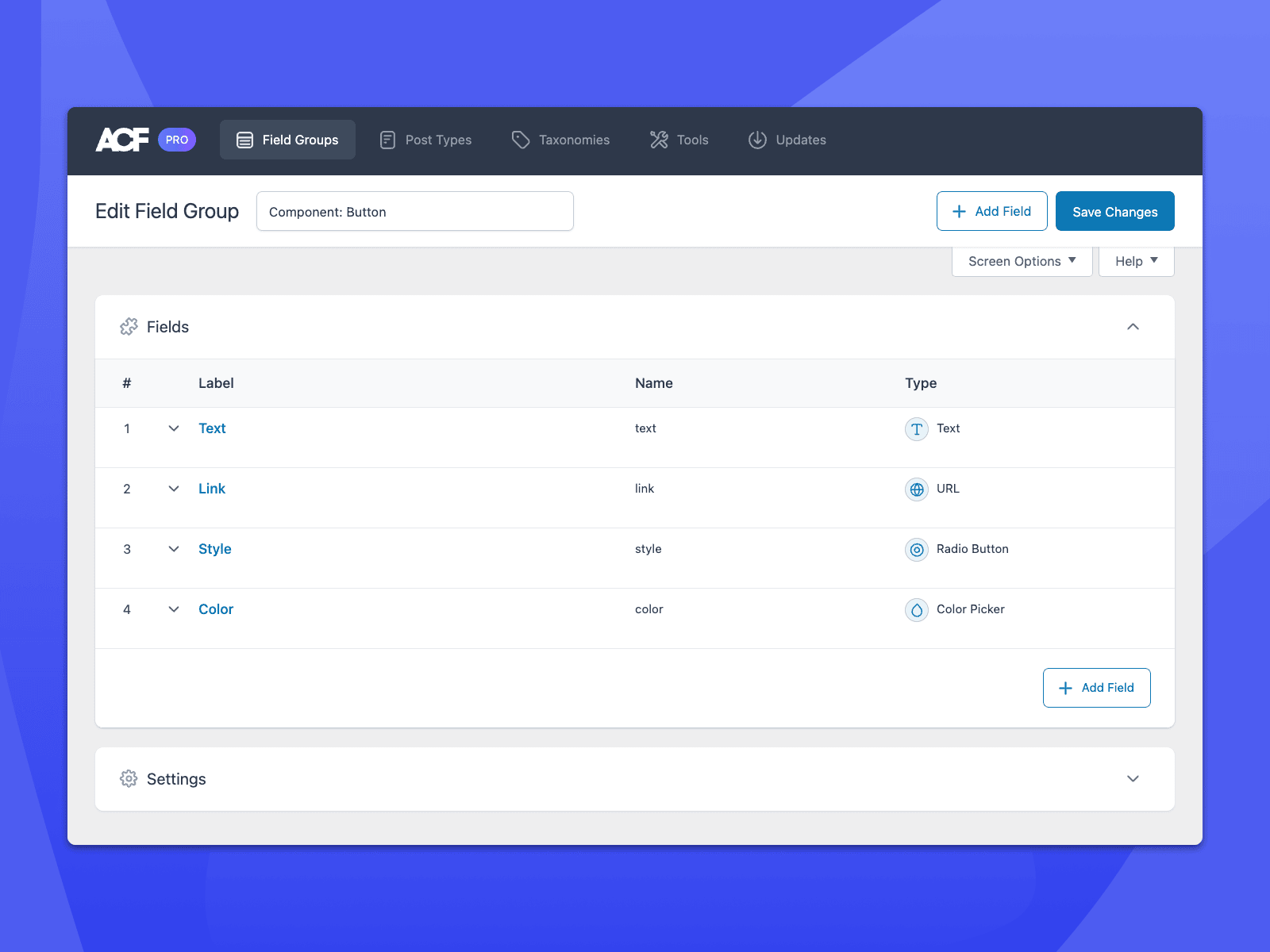Collapse the Fields panel
1270x952 pixels.
click(1133, 327)
